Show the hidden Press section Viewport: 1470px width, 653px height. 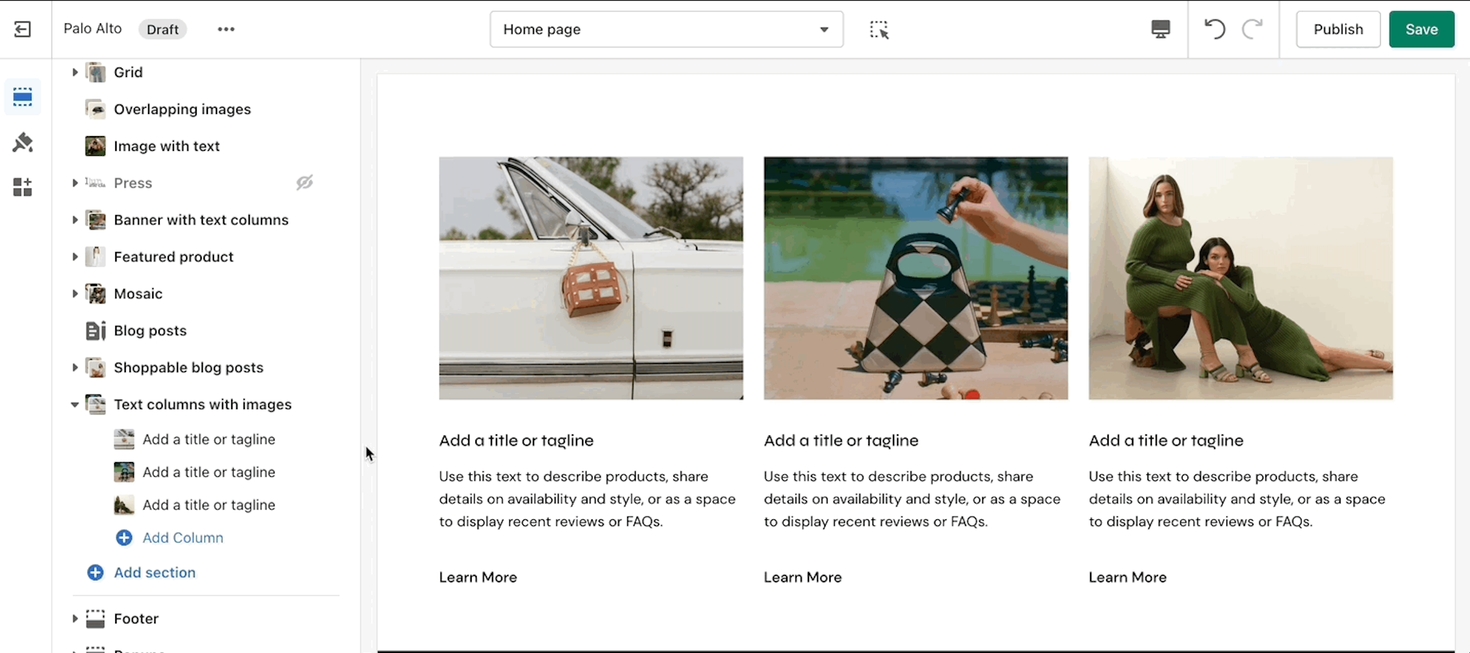(x=305, y=183)
